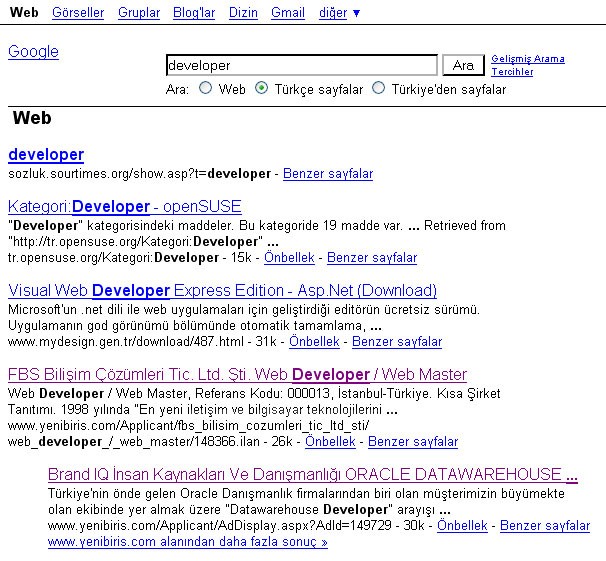
Task: Open Gmail from the top bar
Action: click(288, 13)
